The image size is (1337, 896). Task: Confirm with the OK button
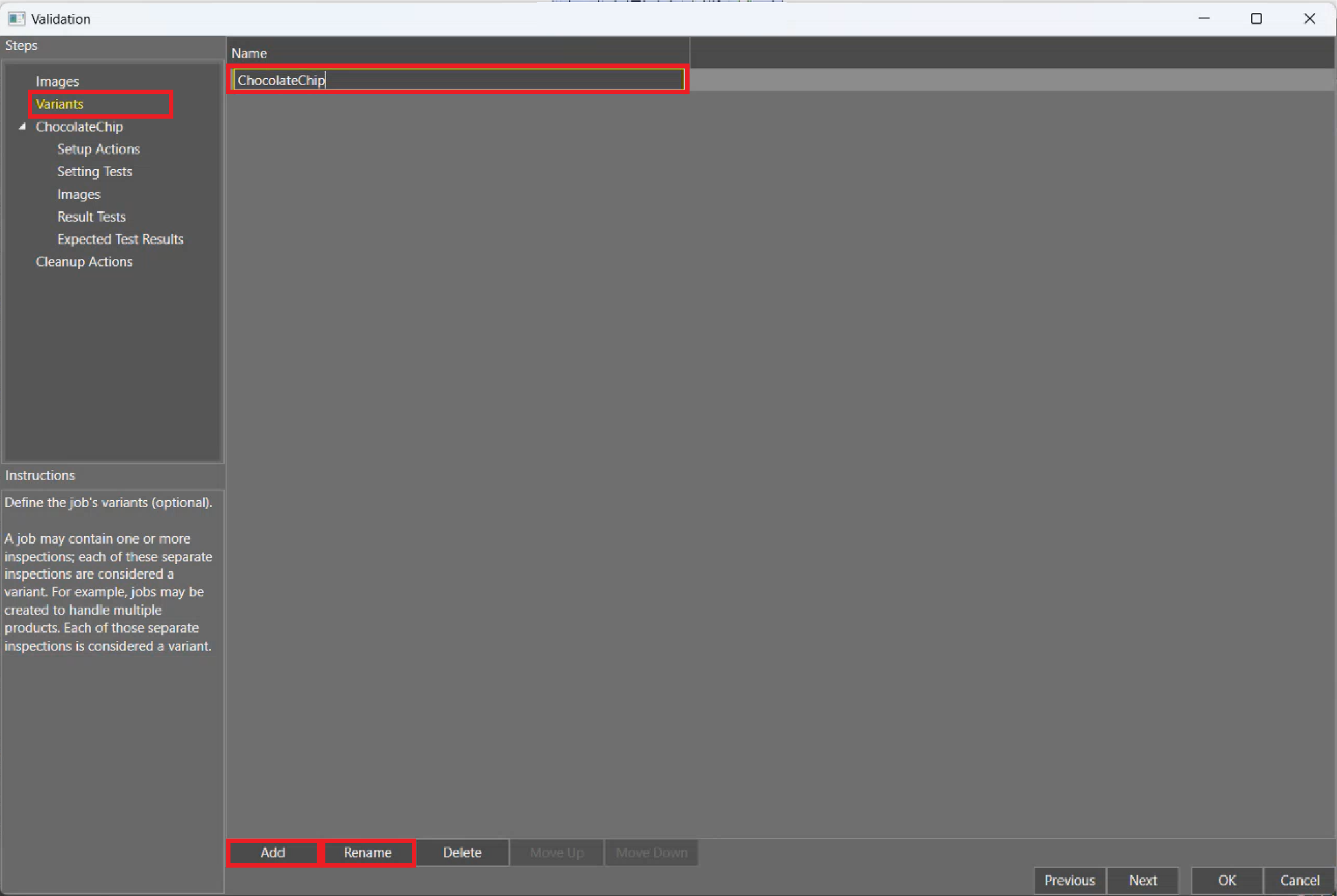(1227, 880)
